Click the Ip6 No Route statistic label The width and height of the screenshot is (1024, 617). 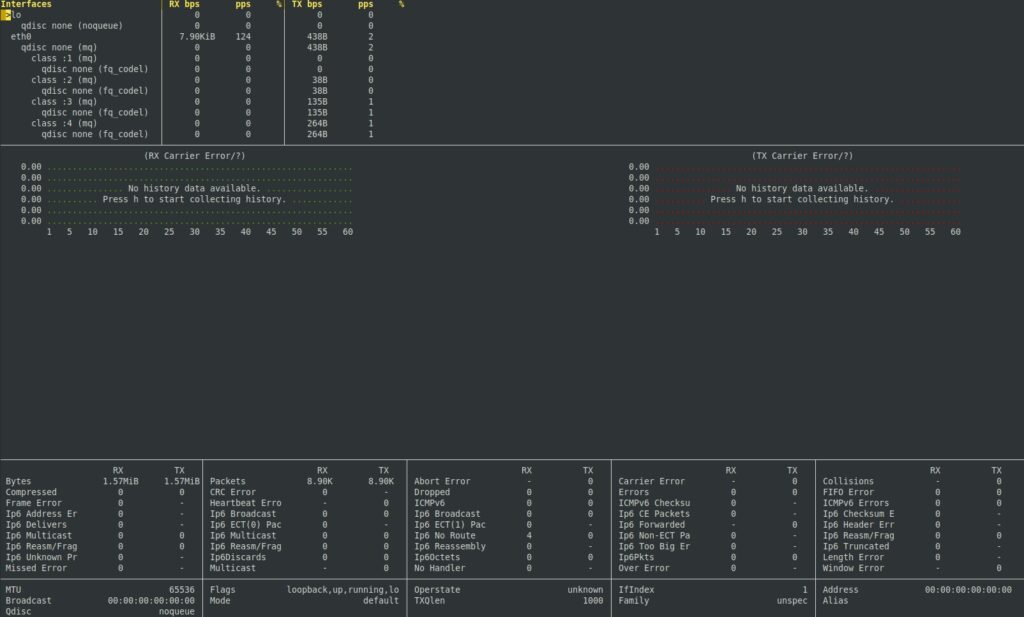coord(447,535)
